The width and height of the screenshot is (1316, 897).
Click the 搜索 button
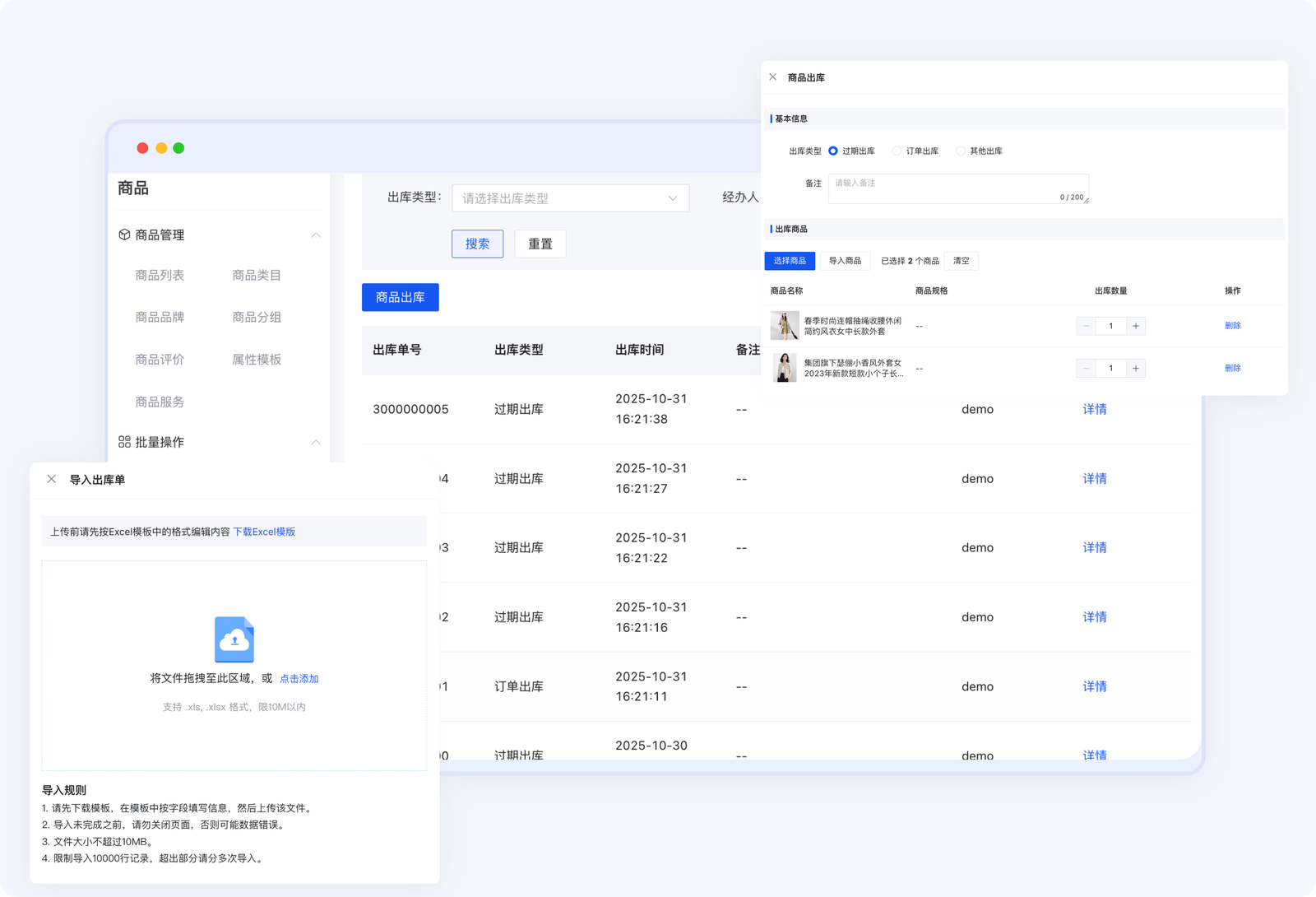coord(477,244)
